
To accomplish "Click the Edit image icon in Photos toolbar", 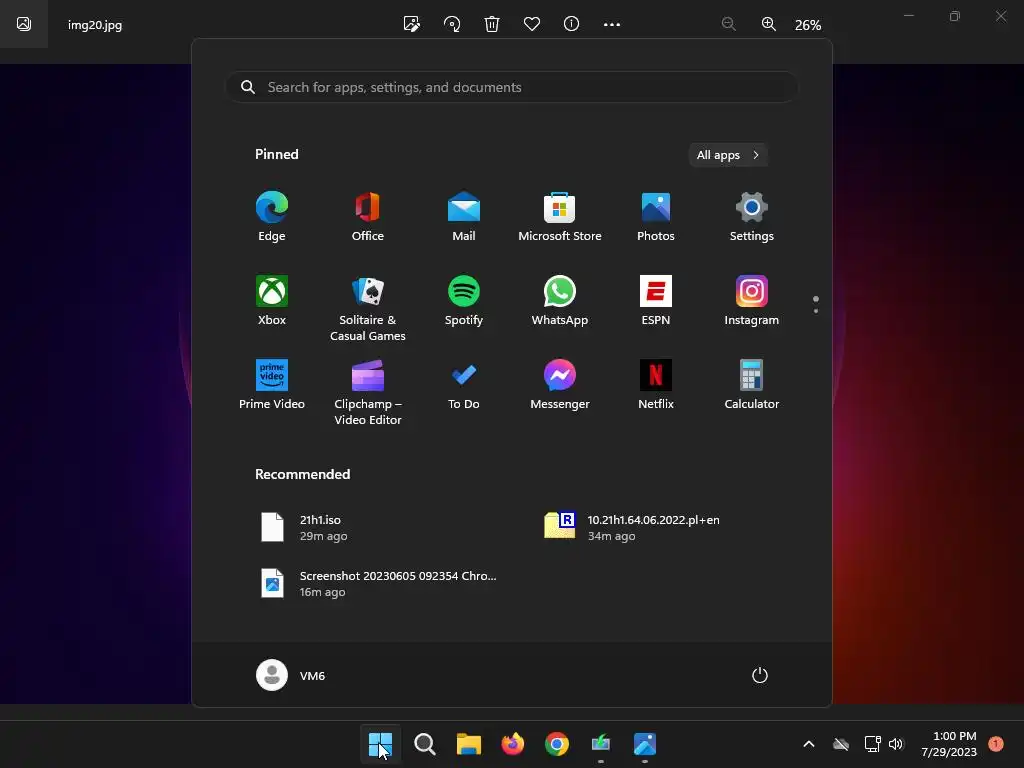I will coord(412,24).
